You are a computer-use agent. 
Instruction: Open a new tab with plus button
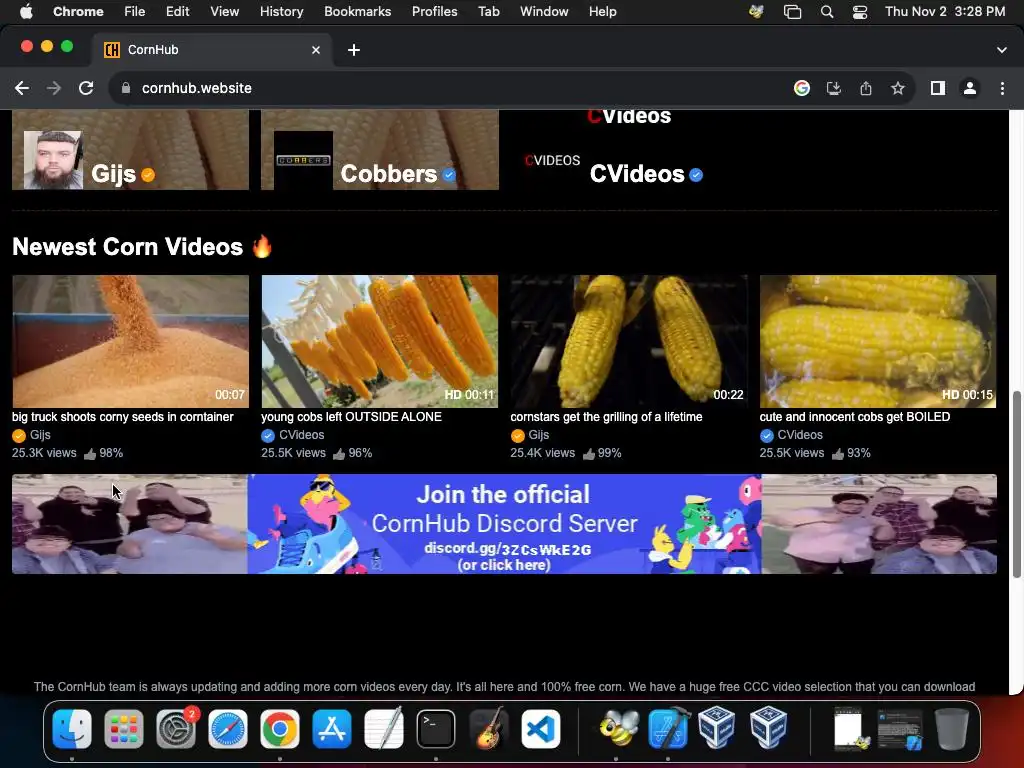[x=353, y=50]
